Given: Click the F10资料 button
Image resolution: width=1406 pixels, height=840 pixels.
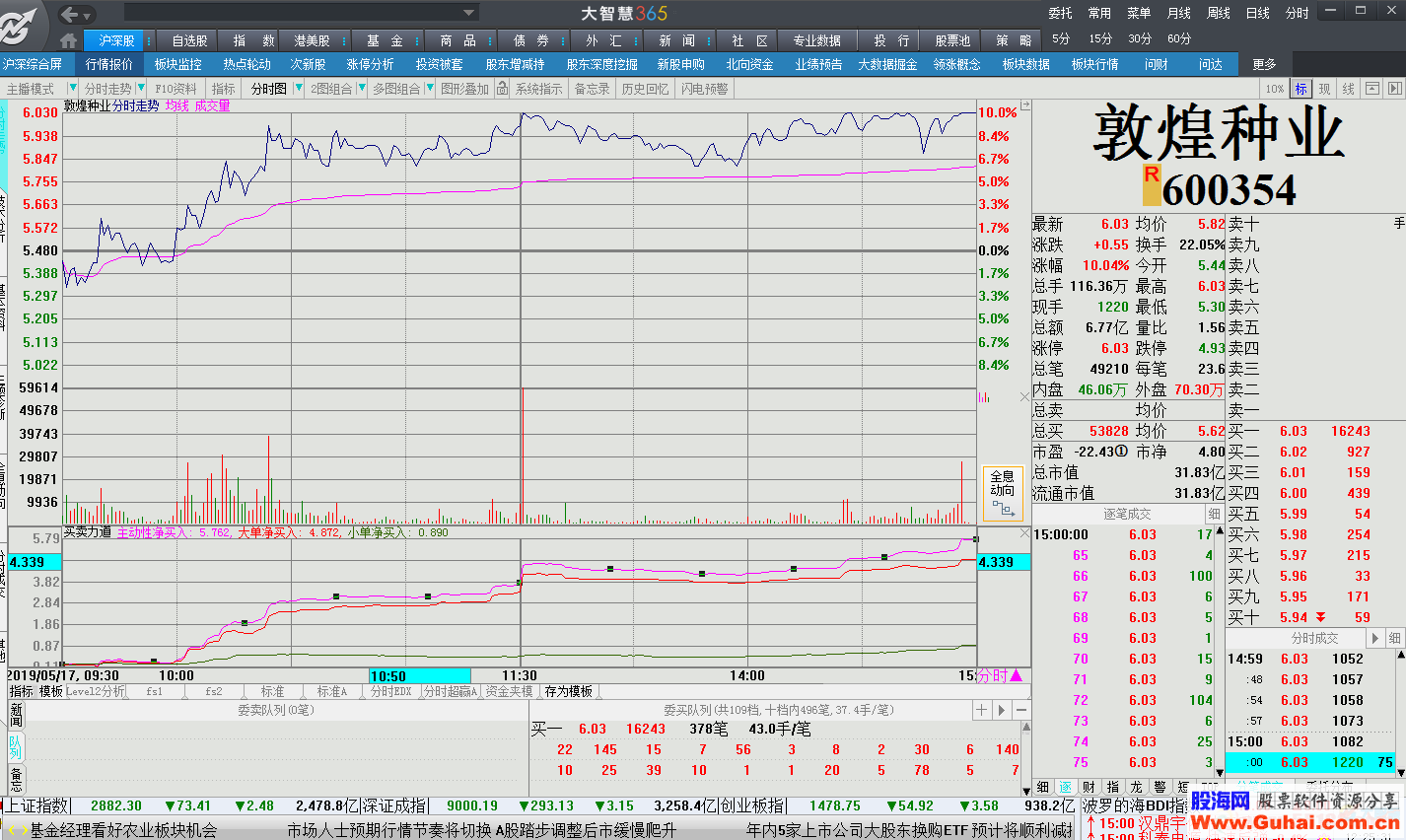Looking at the screenshot, I should pyautogui.click(x=176, y=89).
